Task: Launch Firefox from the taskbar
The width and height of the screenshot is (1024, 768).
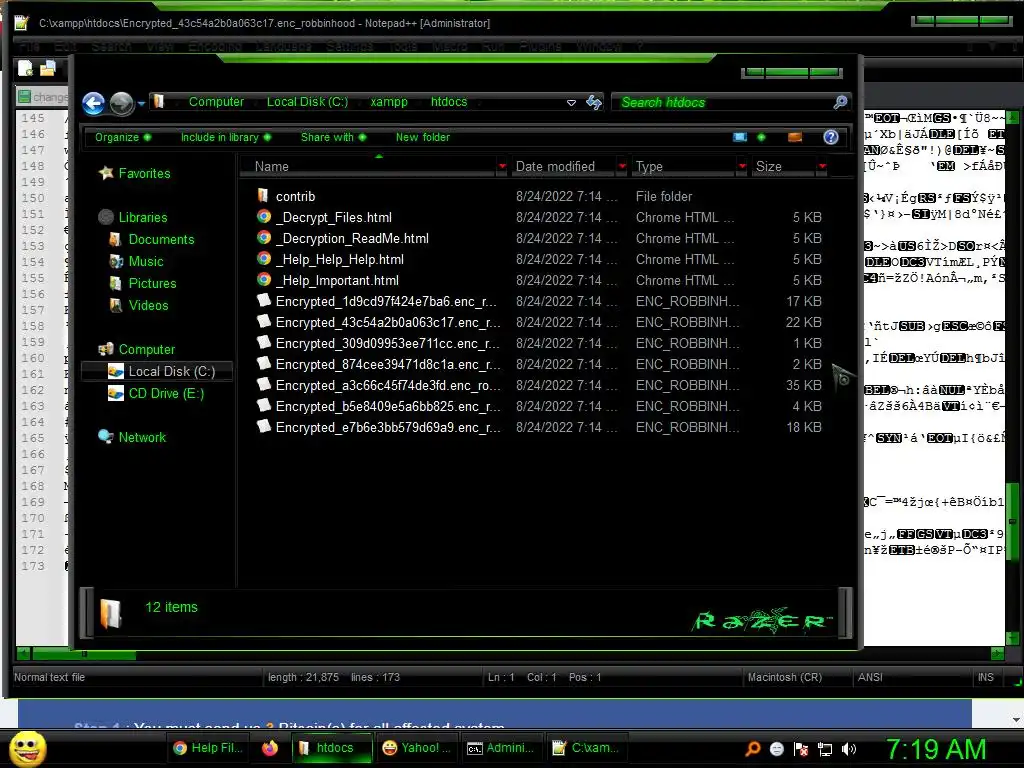Action: pyautogui.click(x=270, y=748)
